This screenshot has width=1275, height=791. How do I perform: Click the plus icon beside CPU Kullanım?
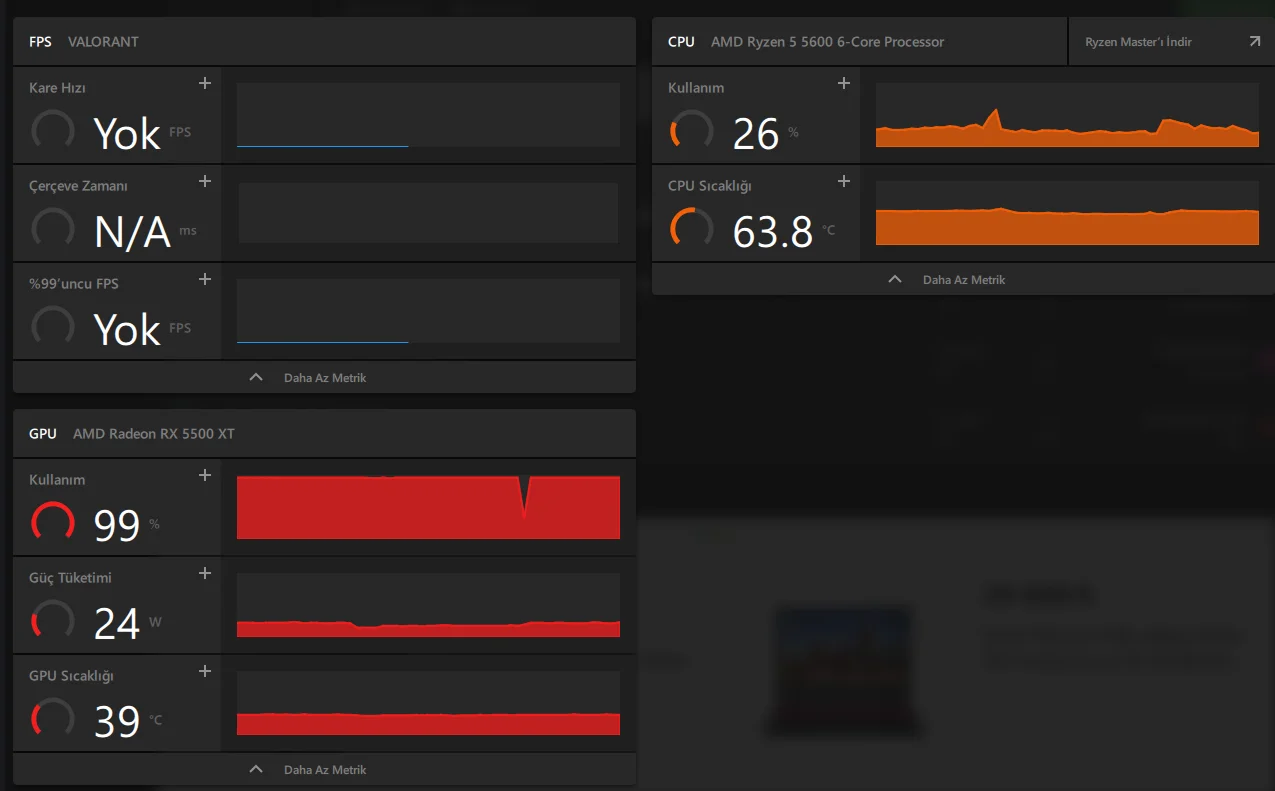click(x=844, y=83)
